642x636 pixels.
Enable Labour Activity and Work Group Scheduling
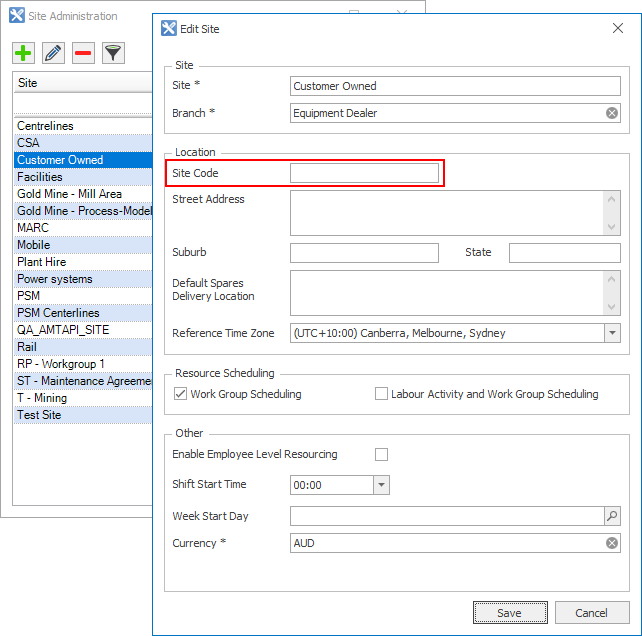click(381, 394)
